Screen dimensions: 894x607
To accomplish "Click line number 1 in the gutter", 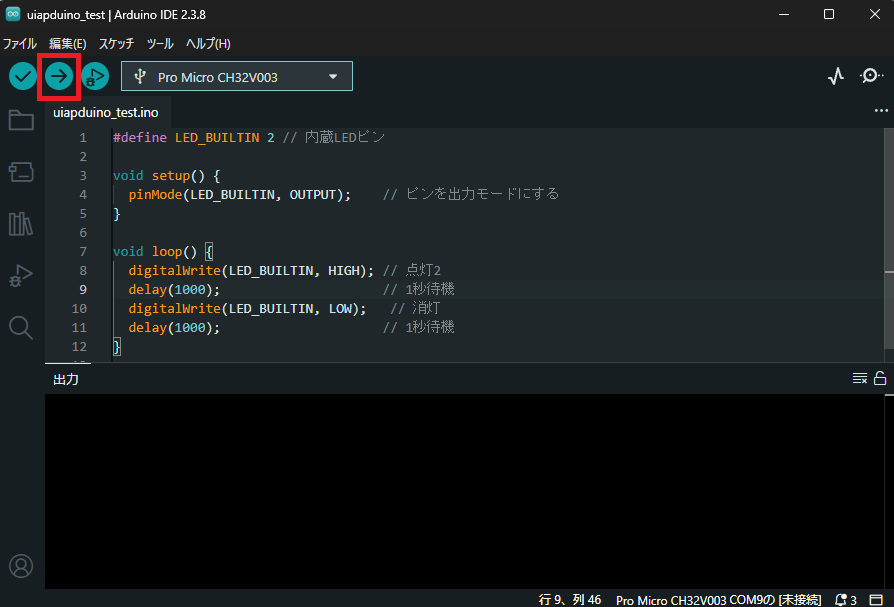I will (83, 137).
